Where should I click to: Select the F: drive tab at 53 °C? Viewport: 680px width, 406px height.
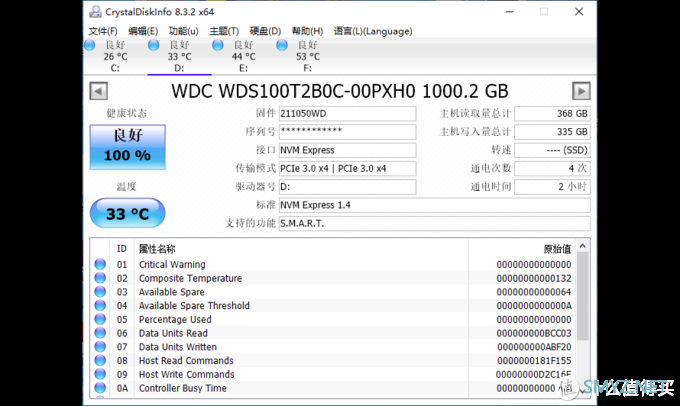coord(307,56)
